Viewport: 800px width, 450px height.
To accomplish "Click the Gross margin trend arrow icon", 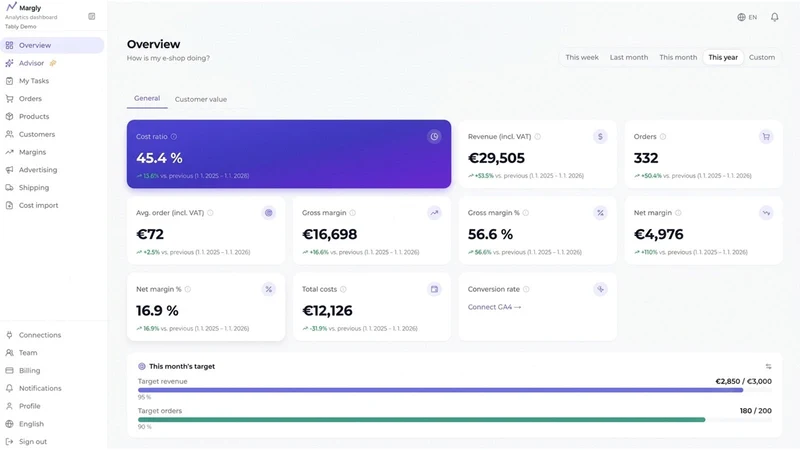I will [434, 213].
